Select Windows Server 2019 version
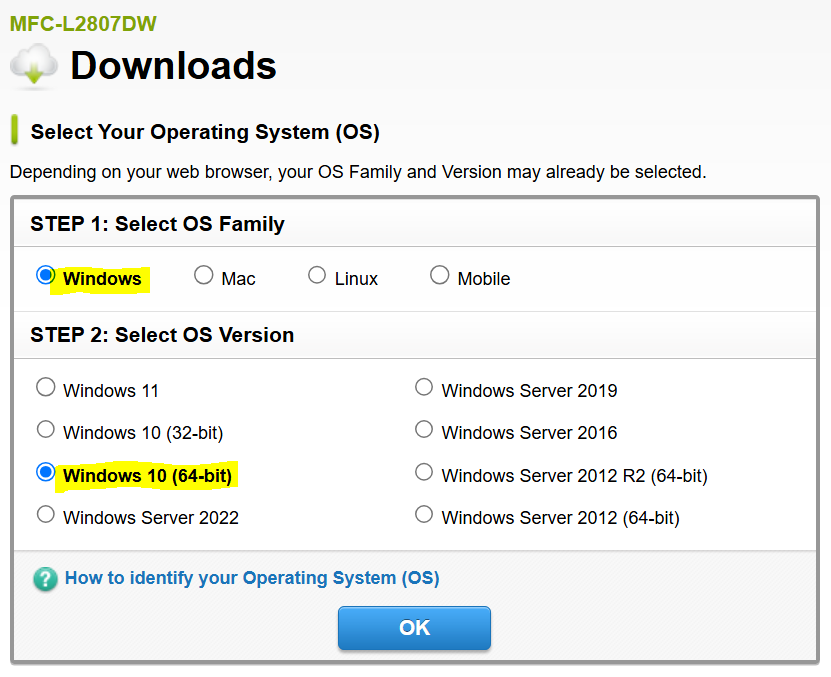This screenshot has height=677, width=831. (424, 387)
